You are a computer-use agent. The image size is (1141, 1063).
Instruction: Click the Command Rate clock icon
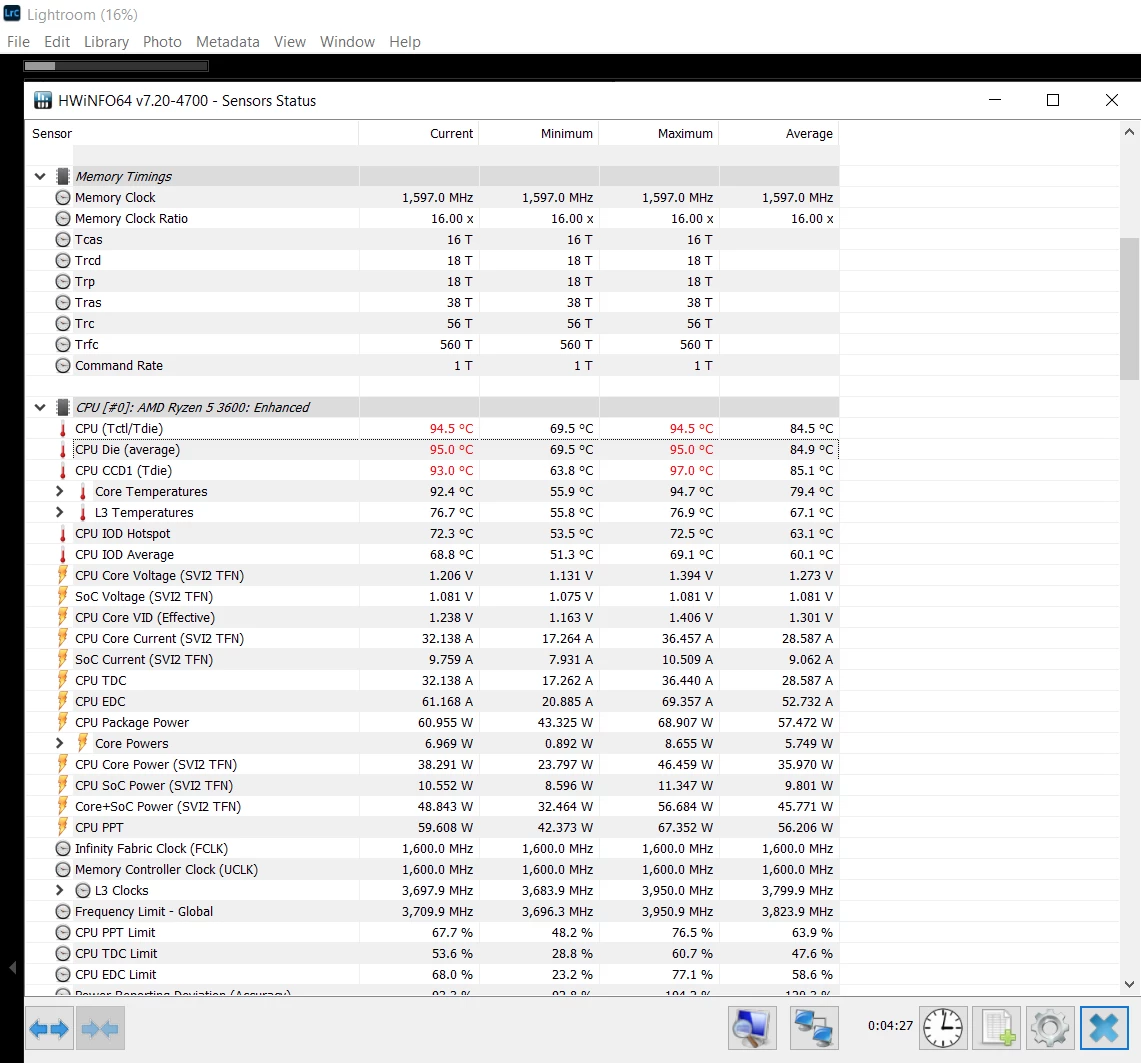click(x=63, y=365)
